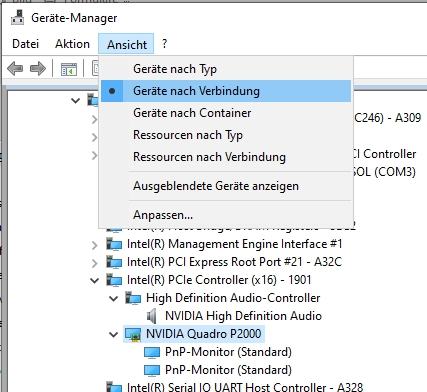Viewport: 427px width, 392px height.
Task: Select the NVIDIA High Definition Audio speaker icon
Action: tap(152, 316)
